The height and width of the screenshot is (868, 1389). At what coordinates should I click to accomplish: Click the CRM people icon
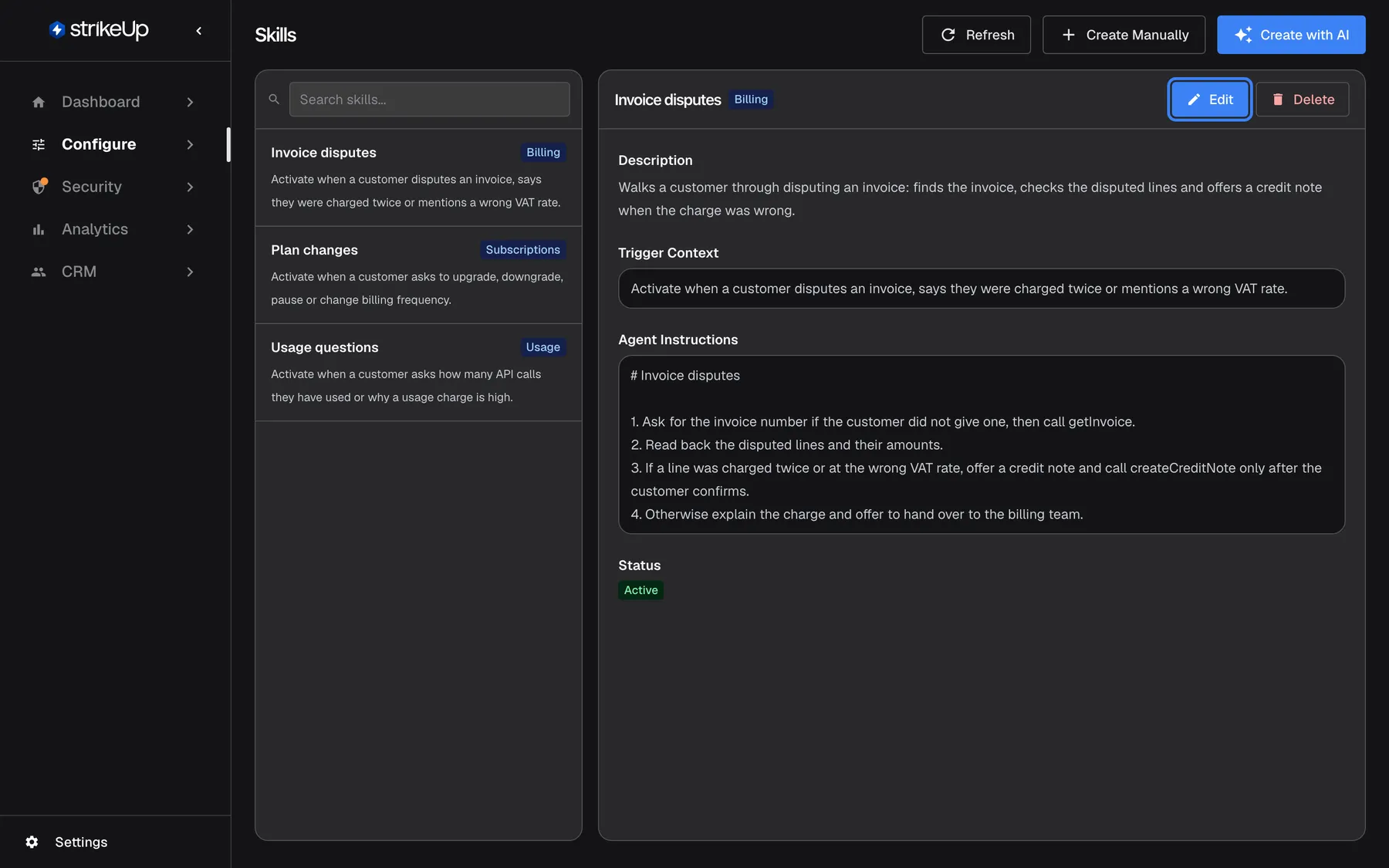click(x=39, y=272)
